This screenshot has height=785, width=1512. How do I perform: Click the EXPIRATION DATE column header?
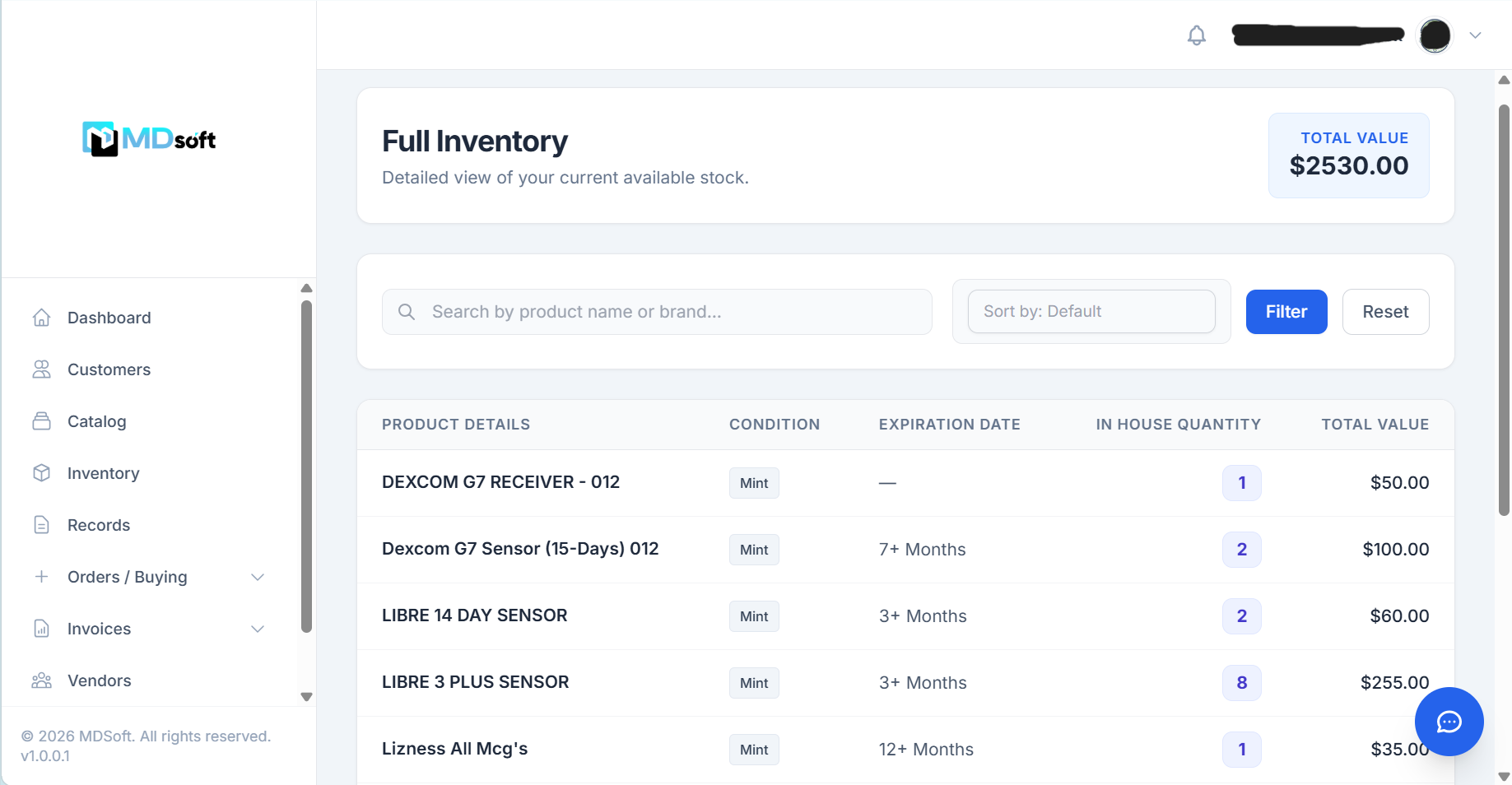click(949, 425)
